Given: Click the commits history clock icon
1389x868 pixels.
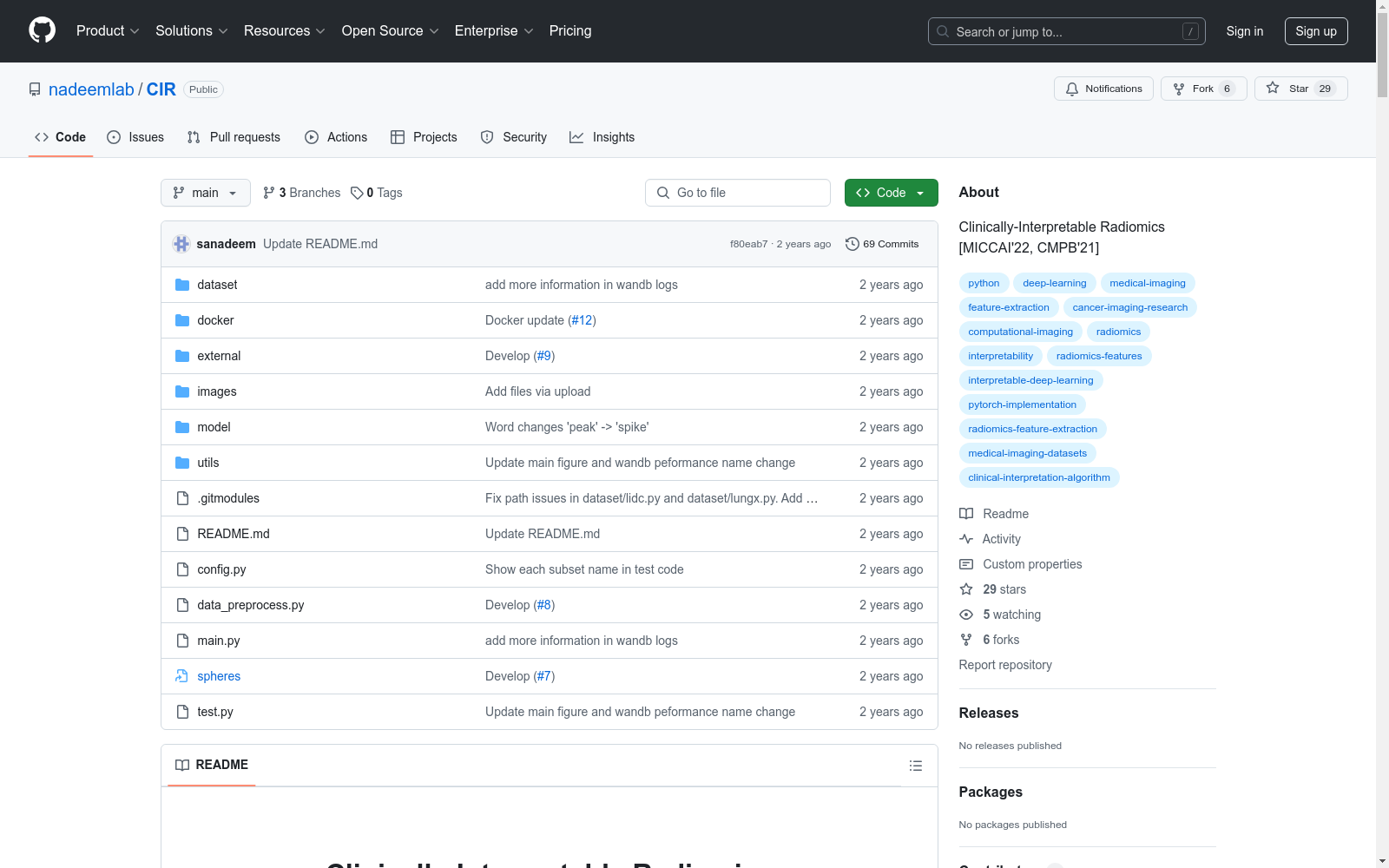Looking at the screenshot, I should (x=852, y=244).
